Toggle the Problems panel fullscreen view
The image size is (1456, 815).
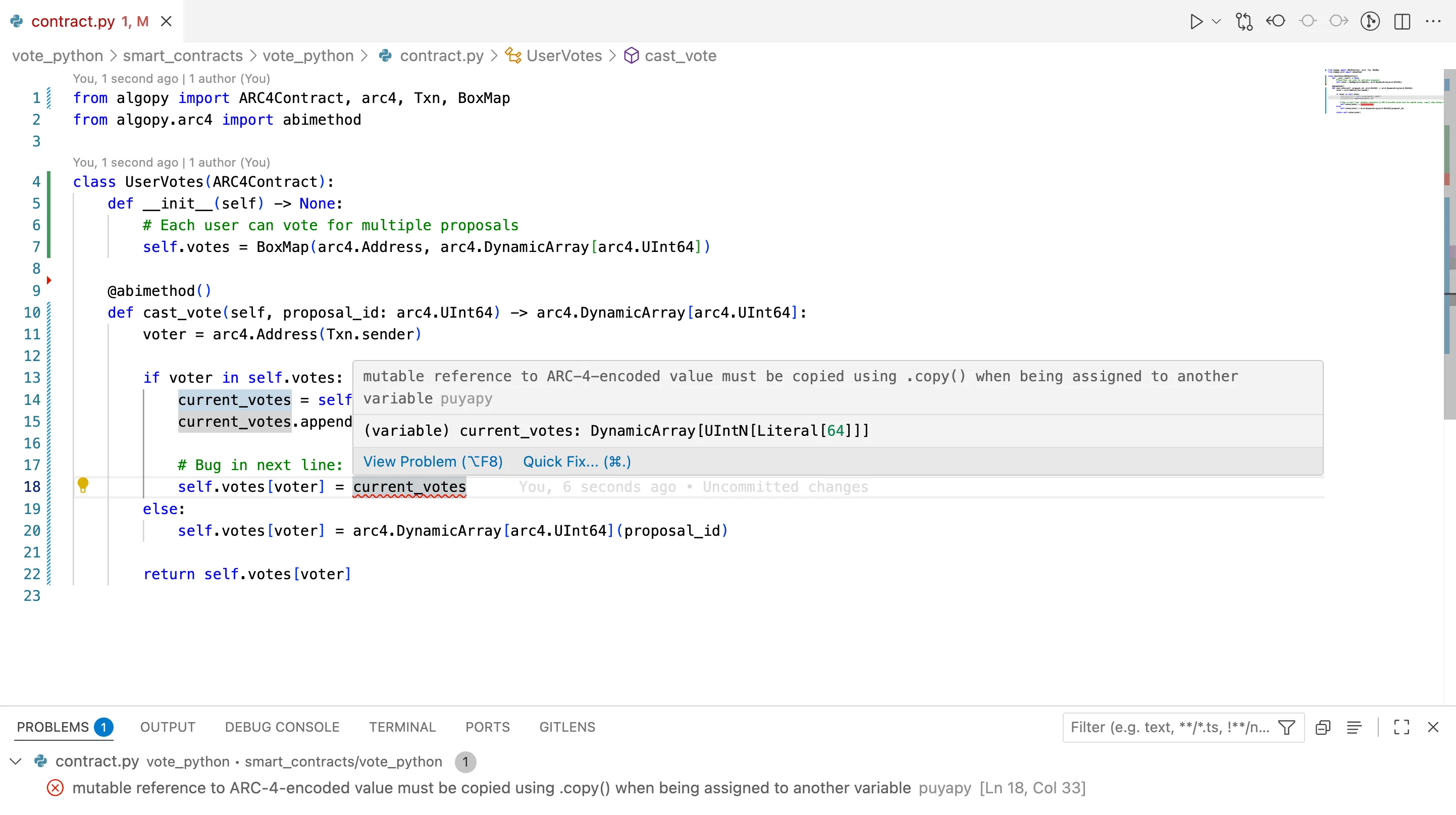coord(1402,728)
